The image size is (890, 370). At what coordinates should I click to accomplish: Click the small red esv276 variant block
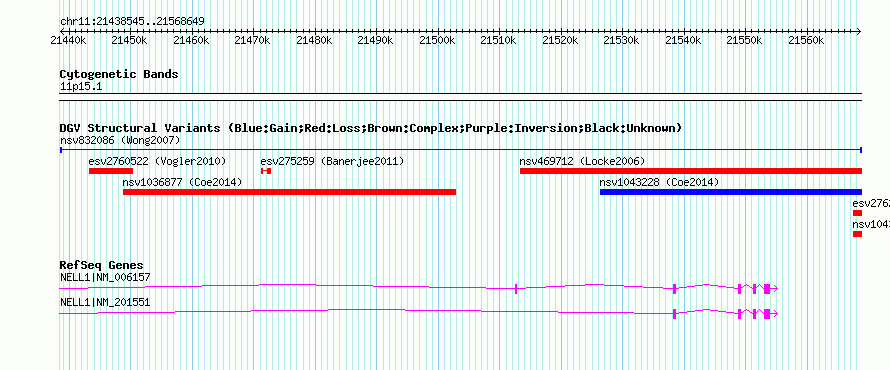[x=857, y=213]
